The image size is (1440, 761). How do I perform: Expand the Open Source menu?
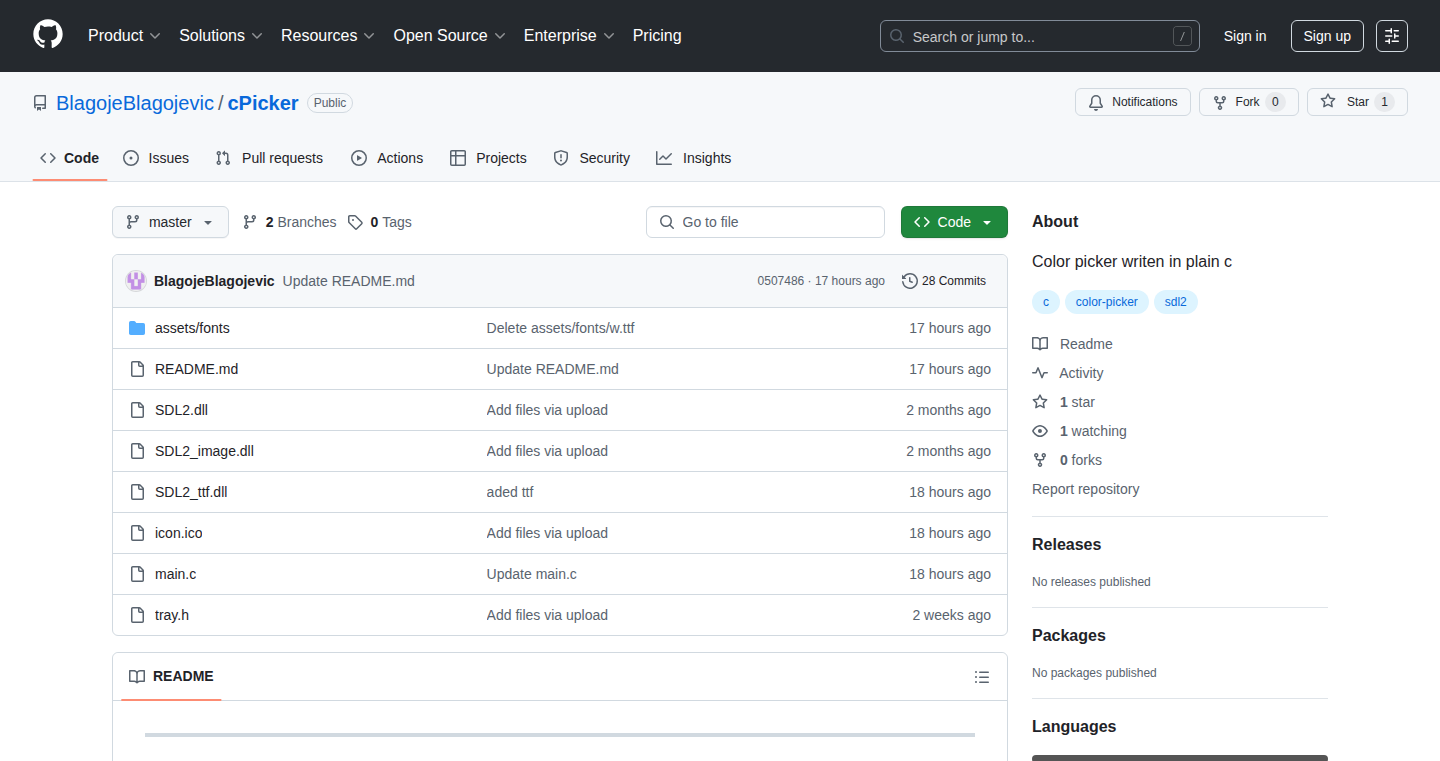click(x=449, y=35)
